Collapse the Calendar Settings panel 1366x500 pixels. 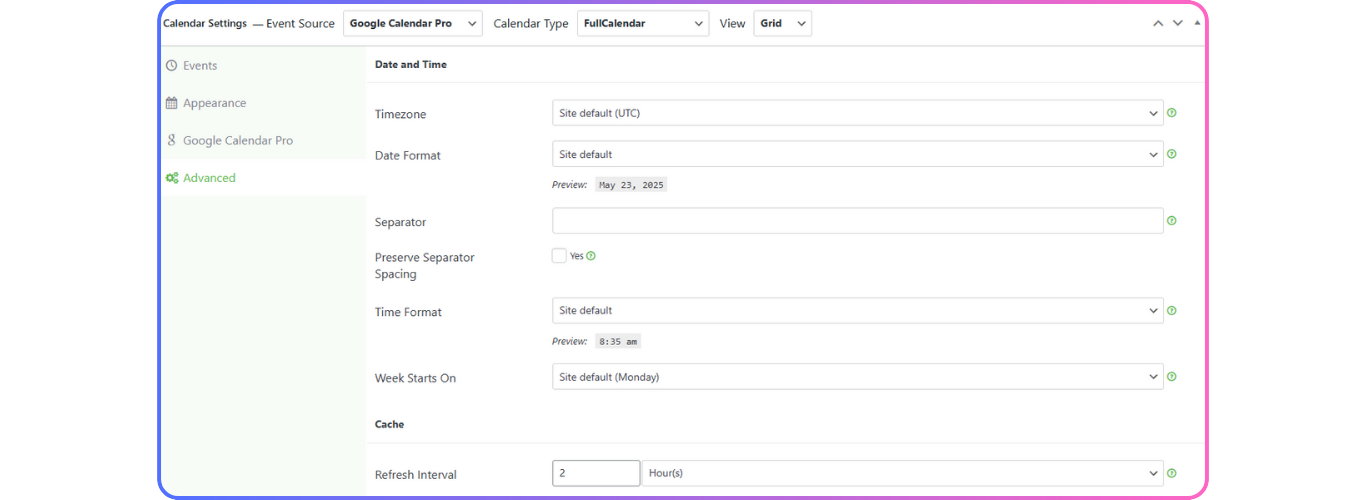pos(1198,23)
